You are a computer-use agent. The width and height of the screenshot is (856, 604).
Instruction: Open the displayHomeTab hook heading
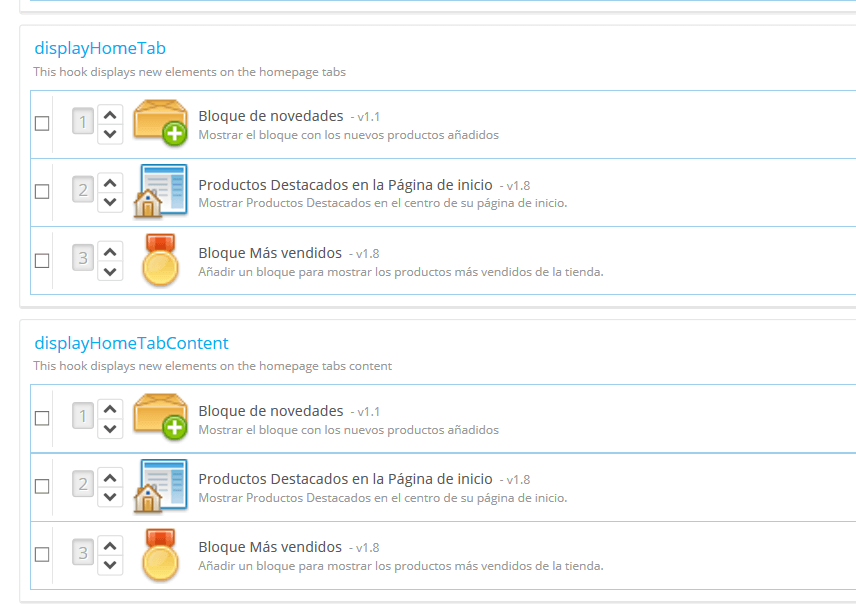[x=100, y=48]
